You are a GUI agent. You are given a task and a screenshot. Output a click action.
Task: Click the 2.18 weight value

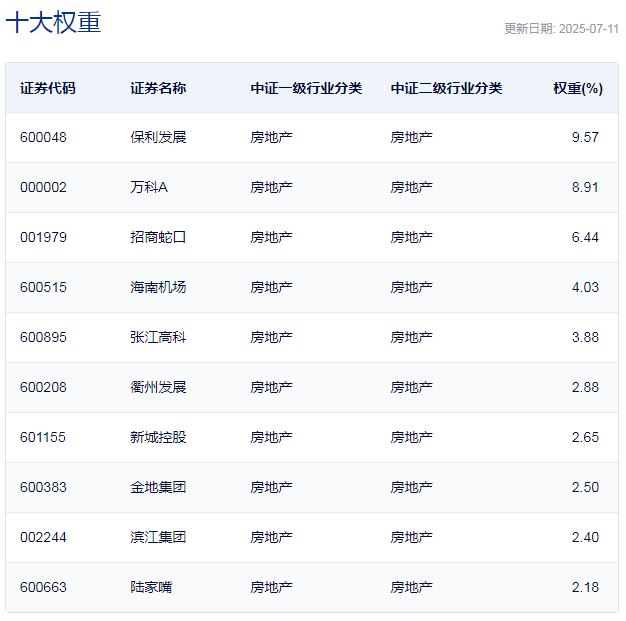point(585,587)
